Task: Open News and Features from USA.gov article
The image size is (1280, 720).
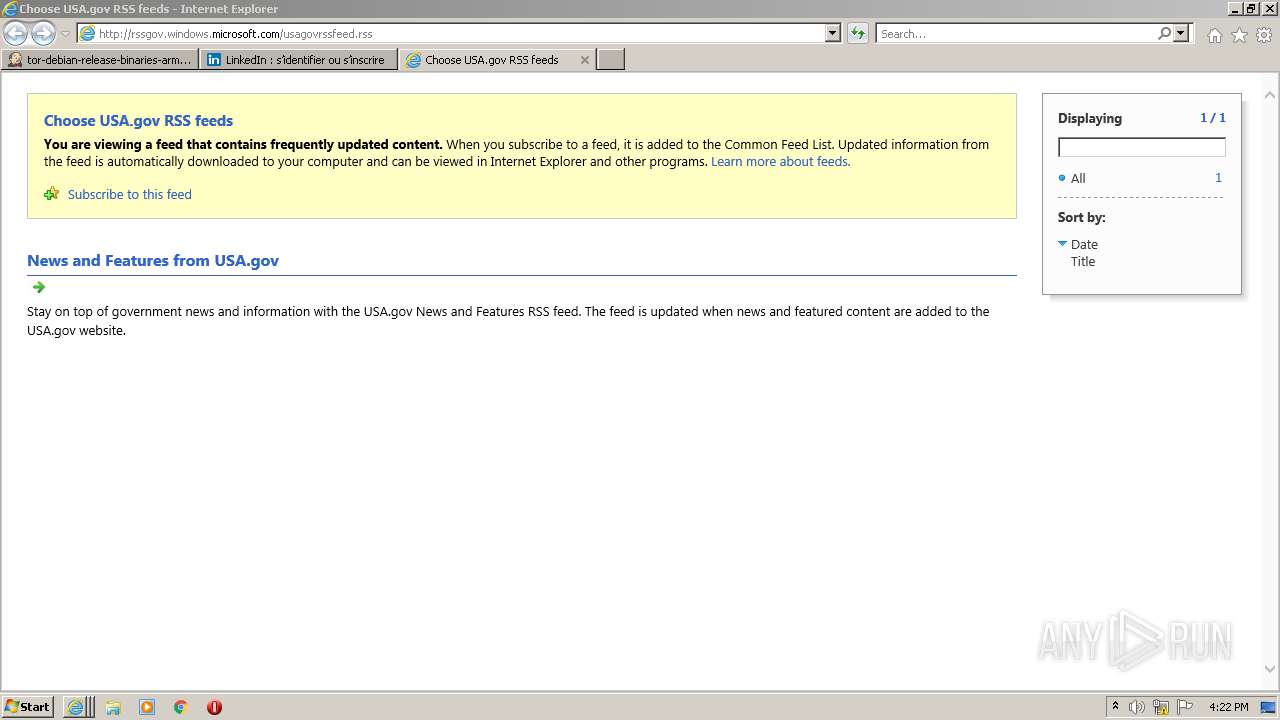Action: [153, 260]
